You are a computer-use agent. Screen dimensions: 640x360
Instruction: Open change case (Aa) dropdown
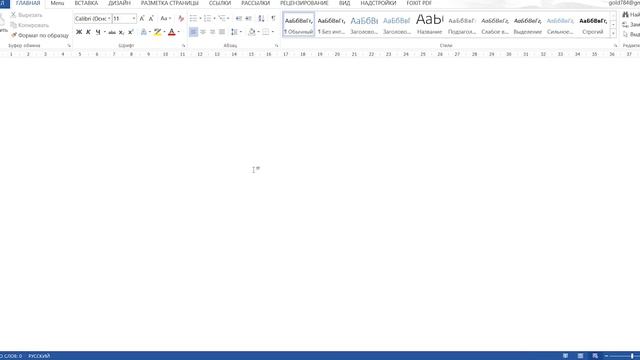(165, 18)
